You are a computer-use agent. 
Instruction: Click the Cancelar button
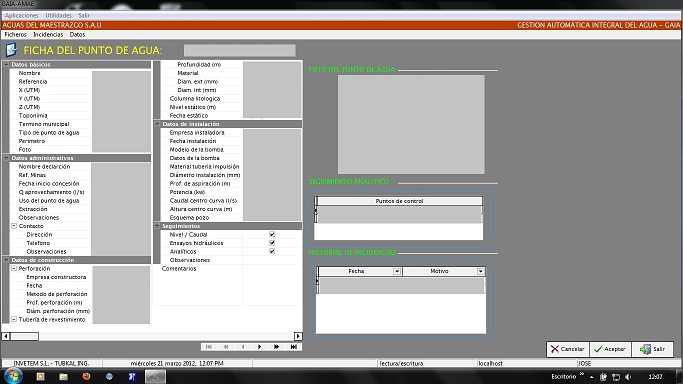coord(568,349)
